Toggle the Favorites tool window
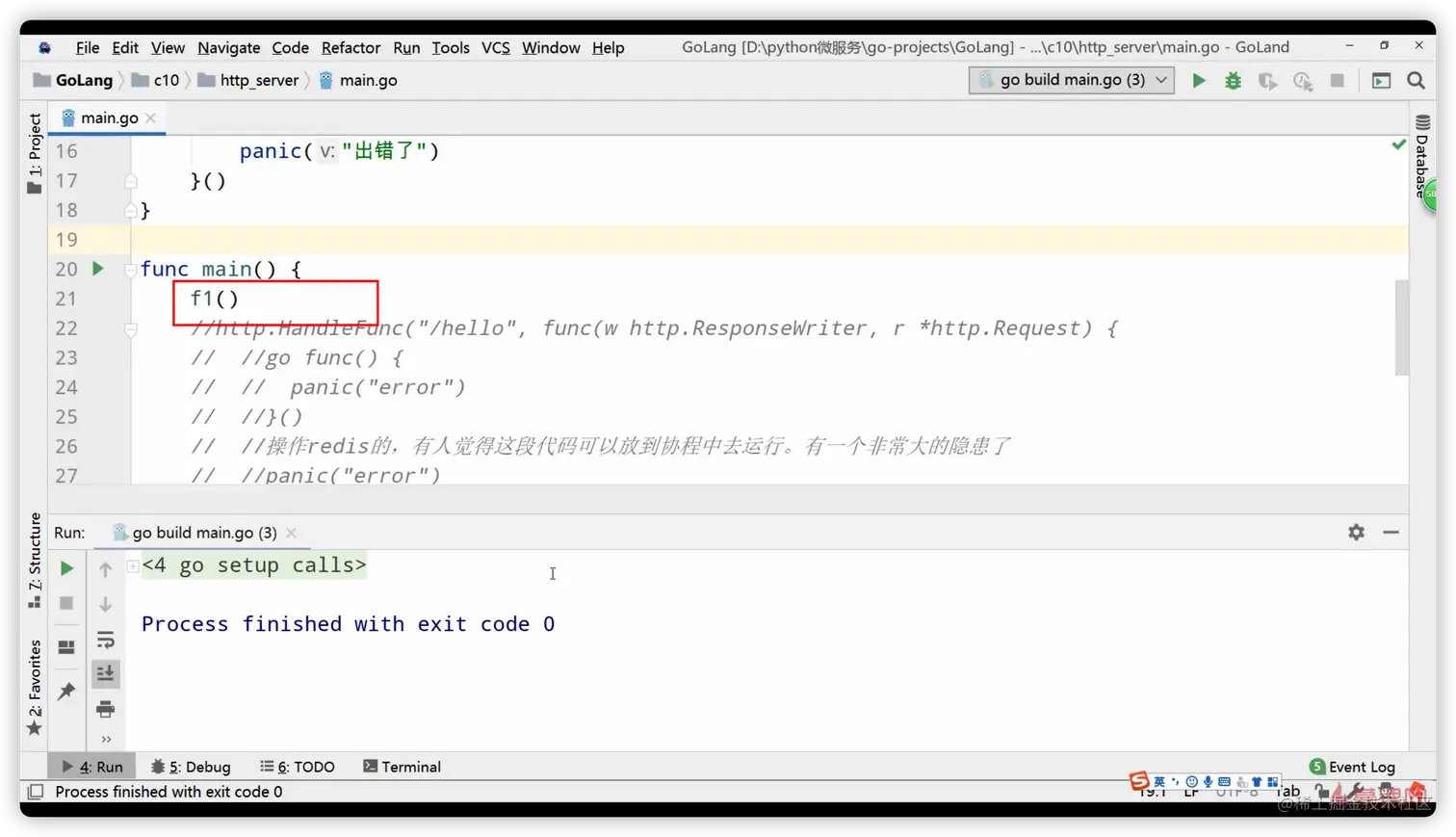This screenshot has height=837, width=1456. tap(35, 688)
